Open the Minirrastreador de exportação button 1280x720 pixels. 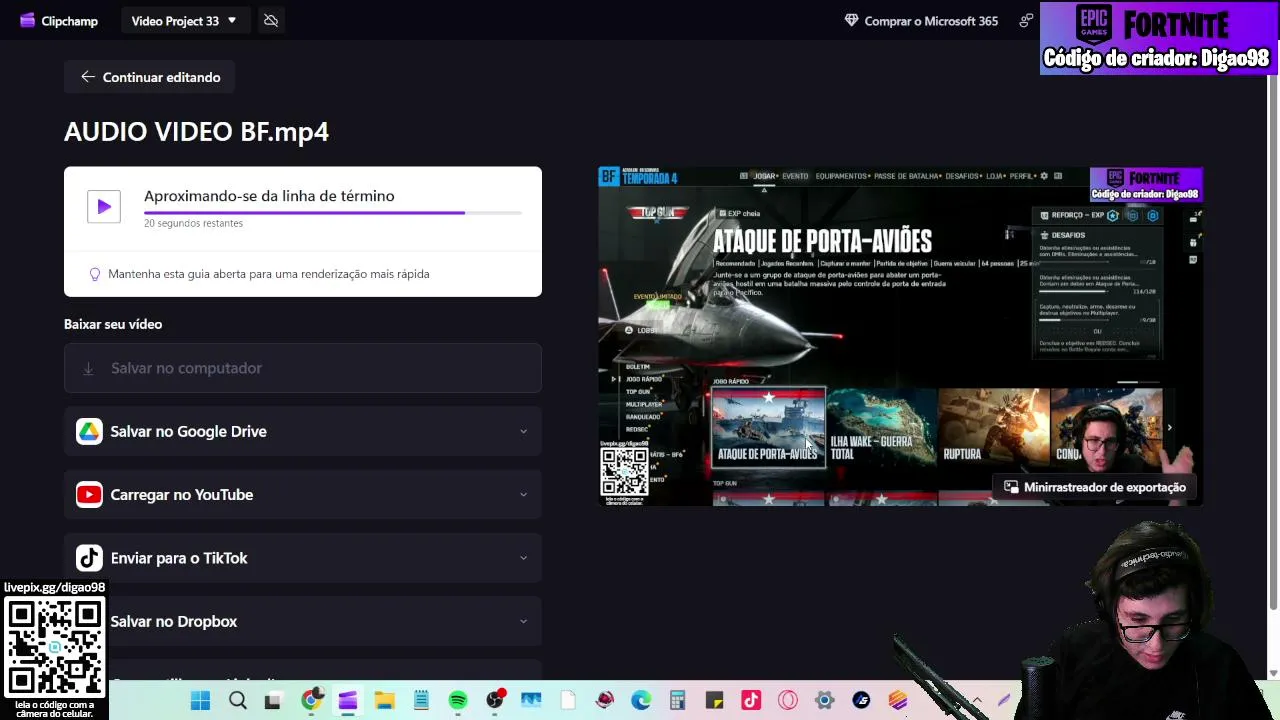1095,487
